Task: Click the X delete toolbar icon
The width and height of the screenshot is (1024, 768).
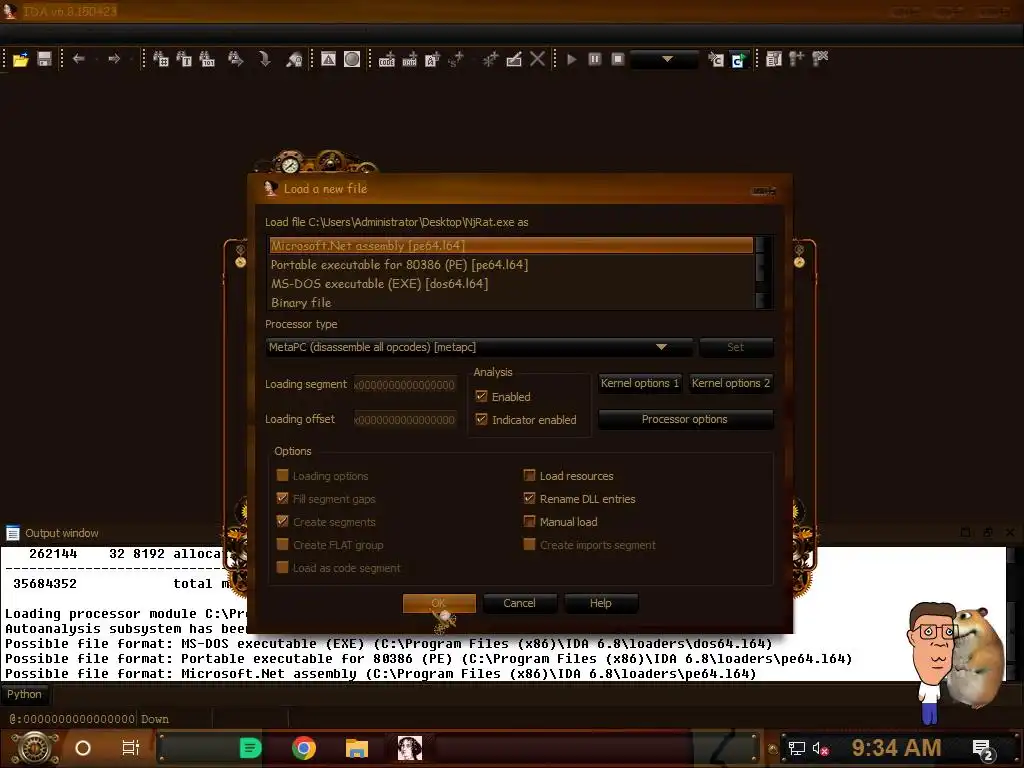Action: pos(537,59)
